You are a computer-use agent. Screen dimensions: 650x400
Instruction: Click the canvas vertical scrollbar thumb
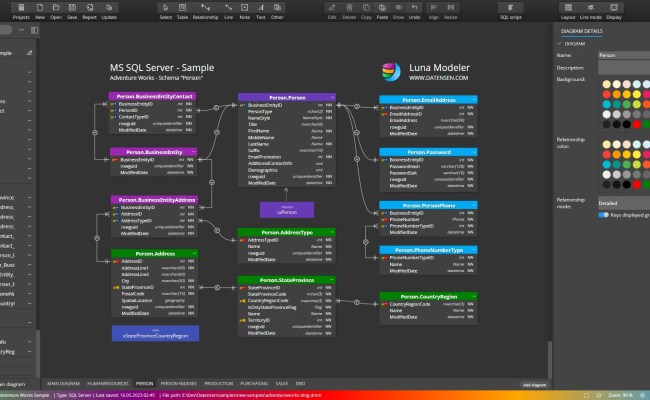click(550, 359)
